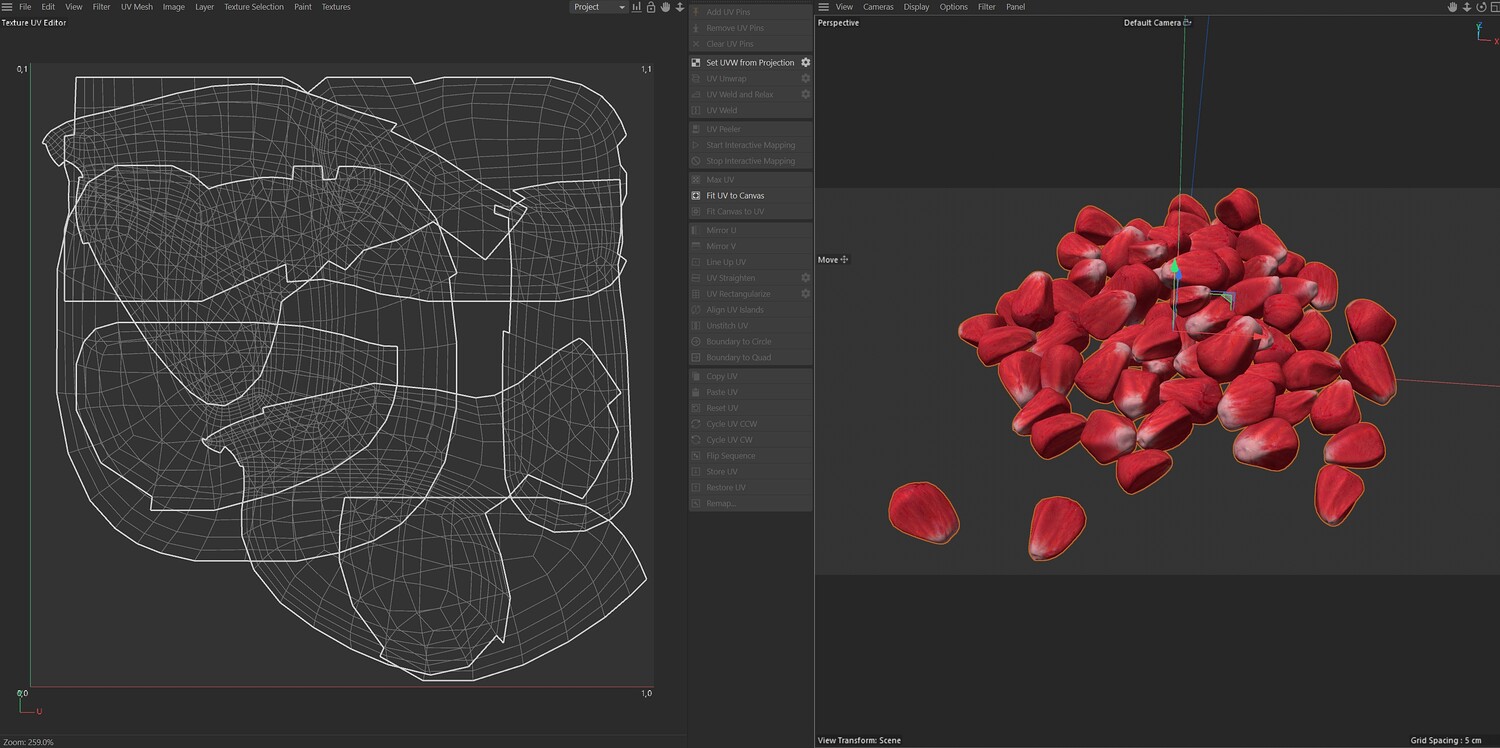This screenshot has width=1500, height=748.
Task: Open the Paint menu
Action: pos(303,7)
